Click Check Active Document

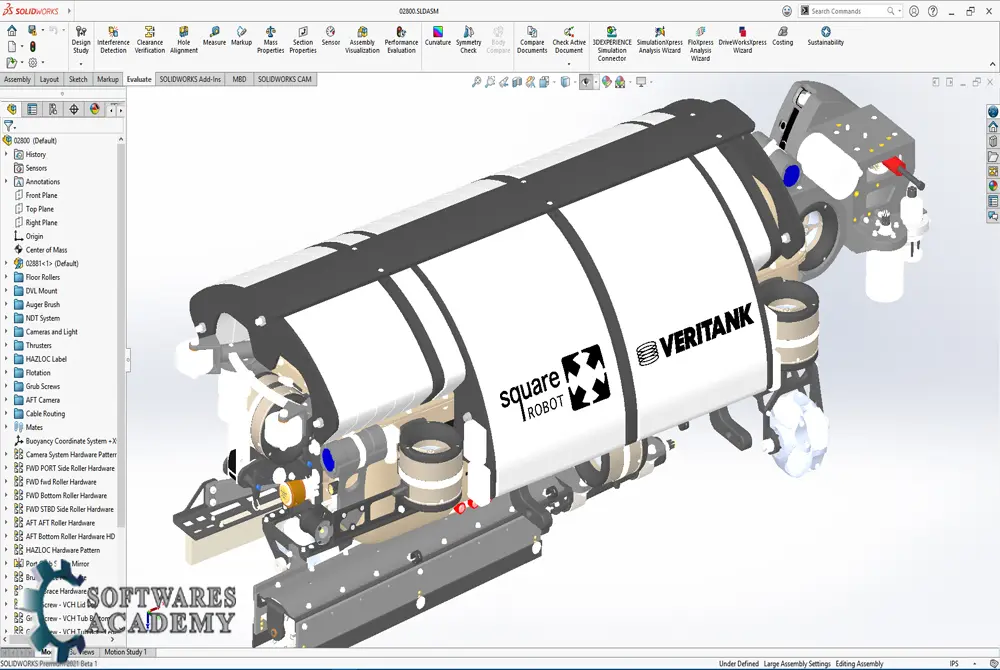(x=569, y=40)
